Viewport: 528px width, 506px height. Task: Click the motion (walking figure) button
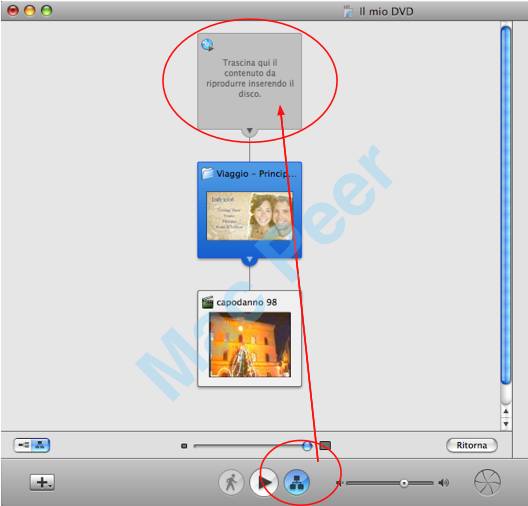(231, 482)
